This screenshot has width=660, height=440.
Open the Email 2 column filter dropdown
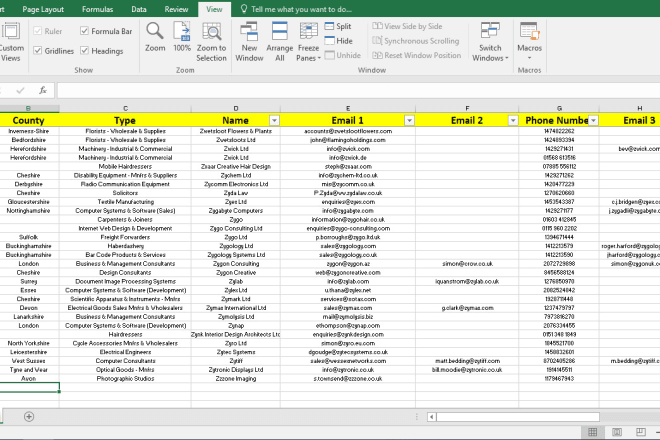coord(513,121)
